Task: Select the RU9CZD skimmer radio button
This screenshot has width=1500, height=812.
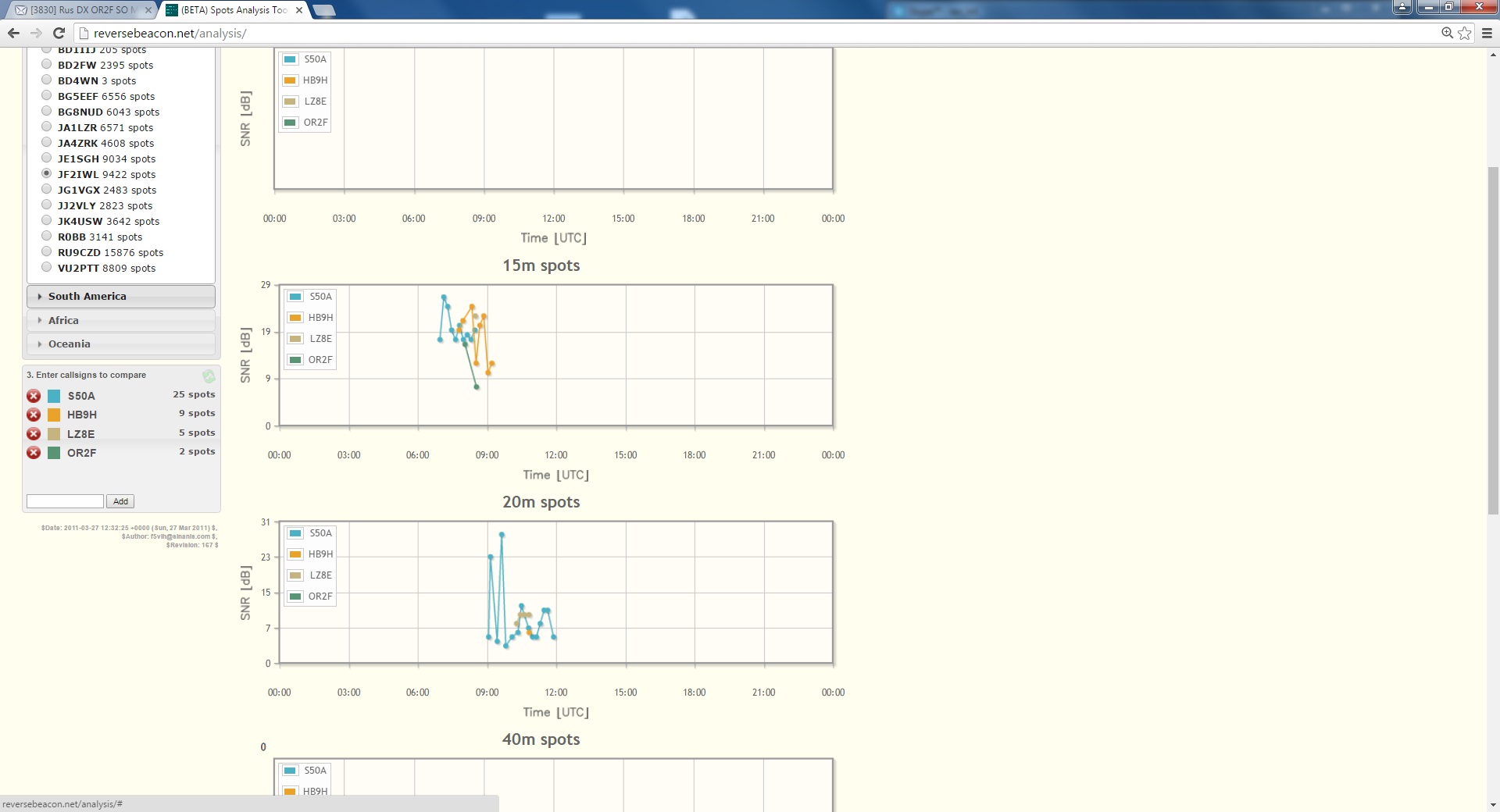Action: (47, 251)
